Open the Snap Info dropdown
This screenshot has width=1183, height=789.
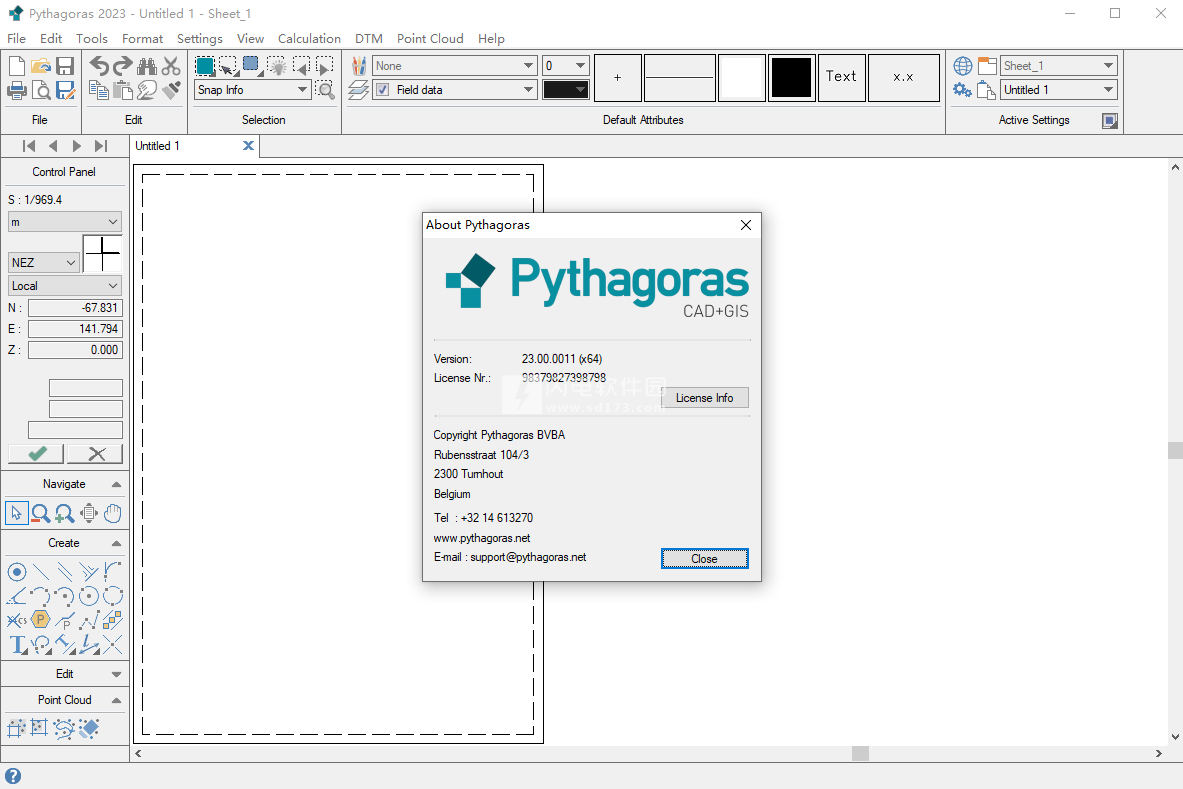click(252, 90)
